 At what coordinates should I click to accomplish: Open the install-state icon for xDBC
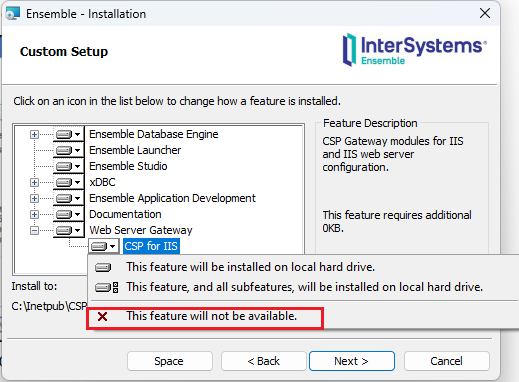68,182
